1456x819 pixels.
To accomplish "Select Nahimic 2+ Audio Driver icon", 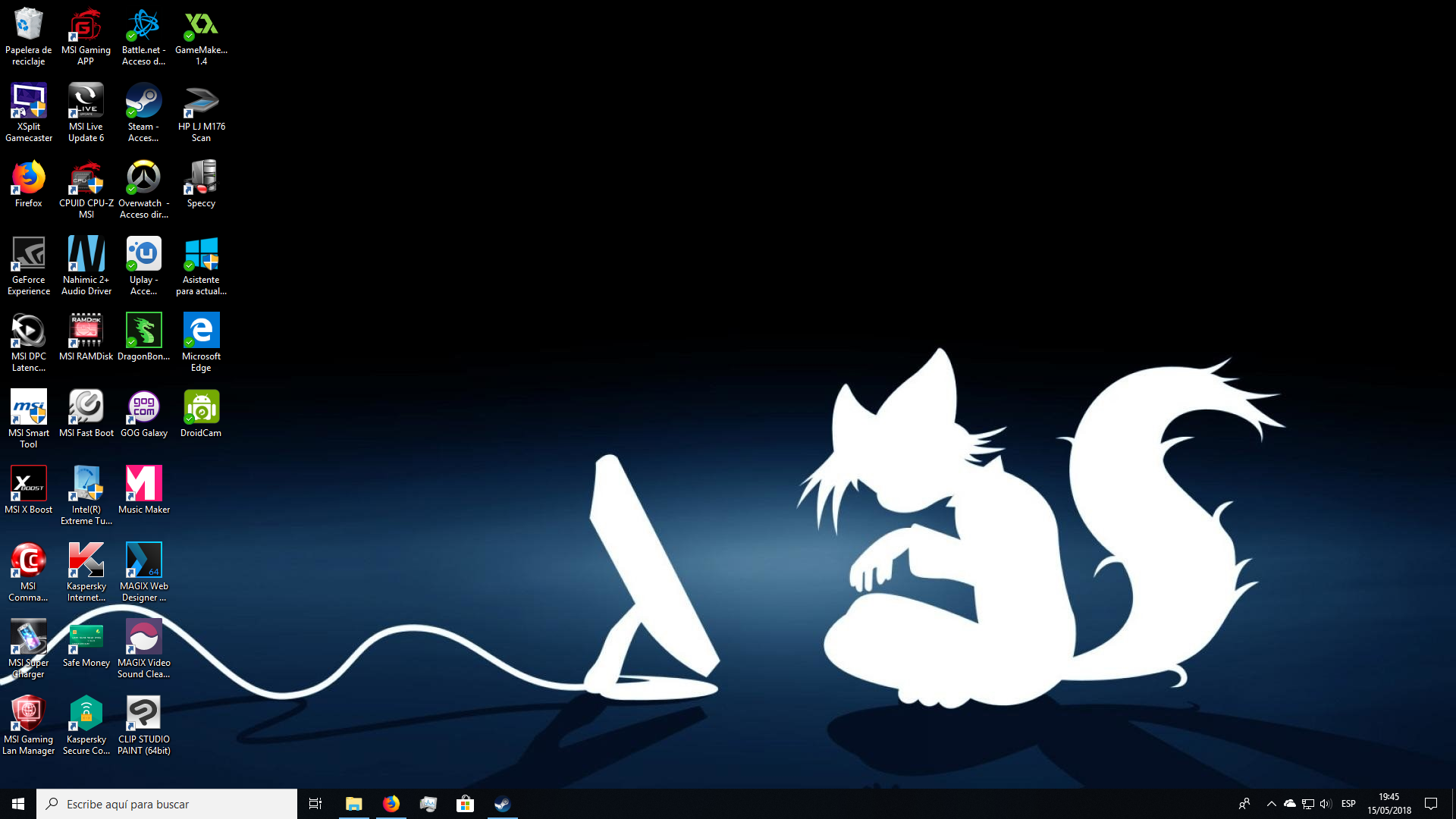I will (x=86, y=266).
